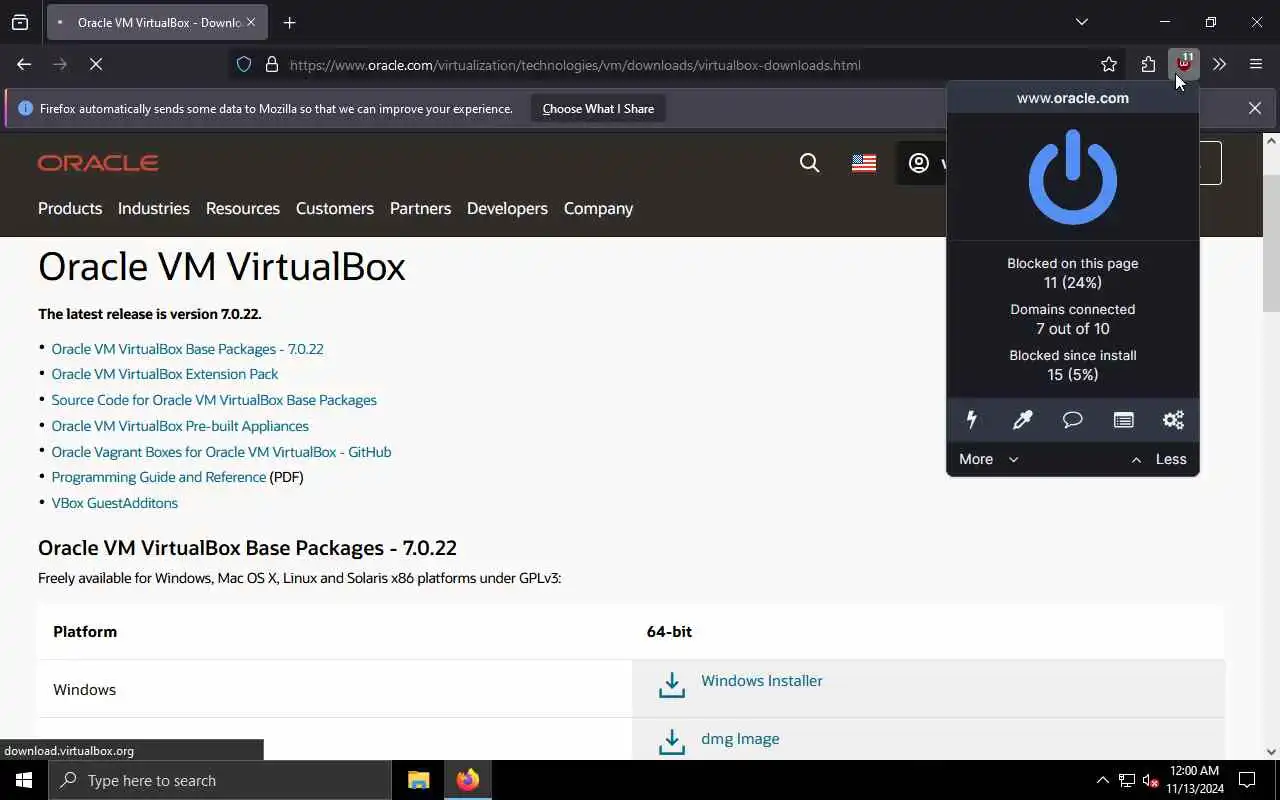Dismiss the Firefox data notification bar
1280x800 pixels.
(1254, 108)
